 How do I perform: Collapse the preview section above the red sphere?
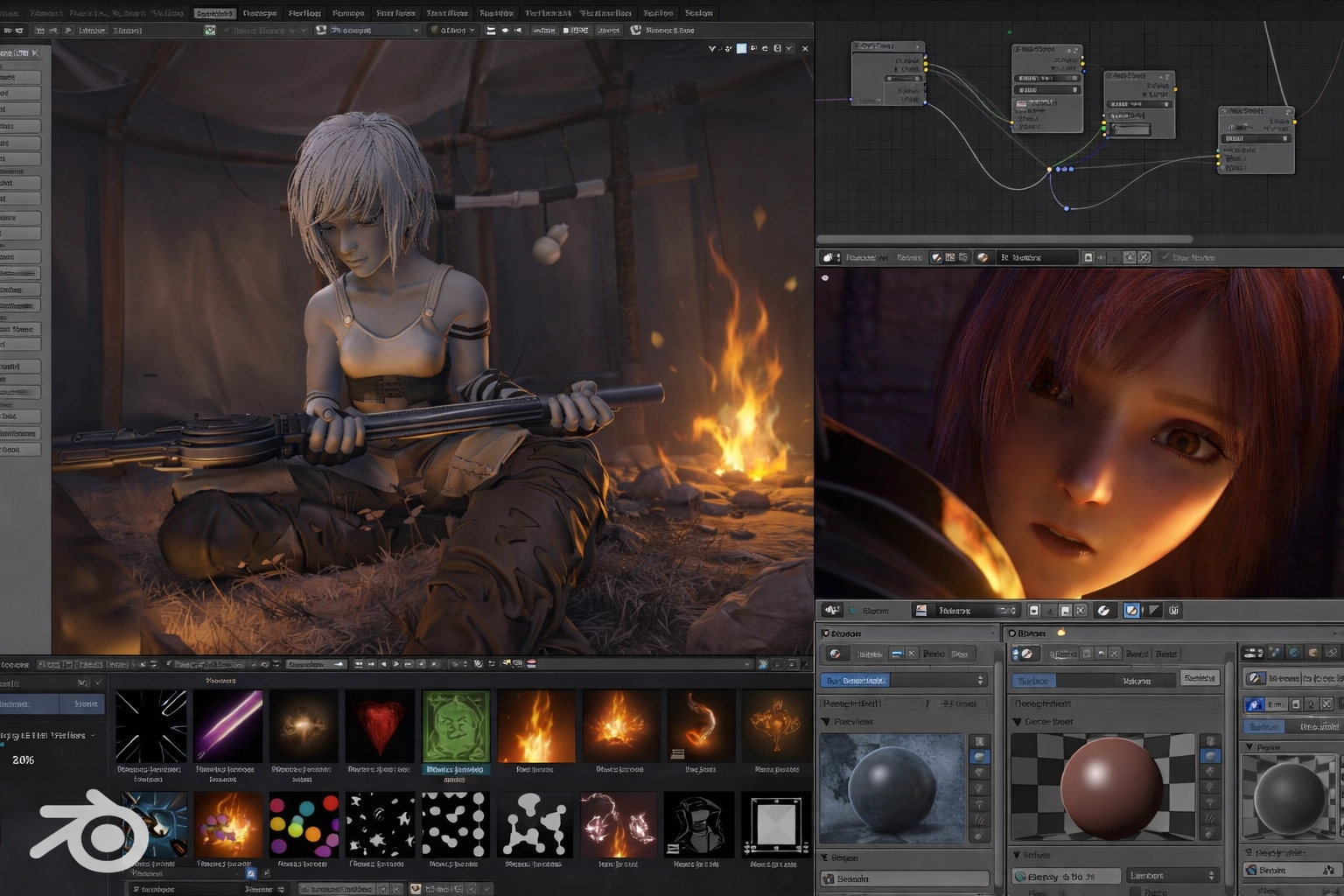[1018, 722]
